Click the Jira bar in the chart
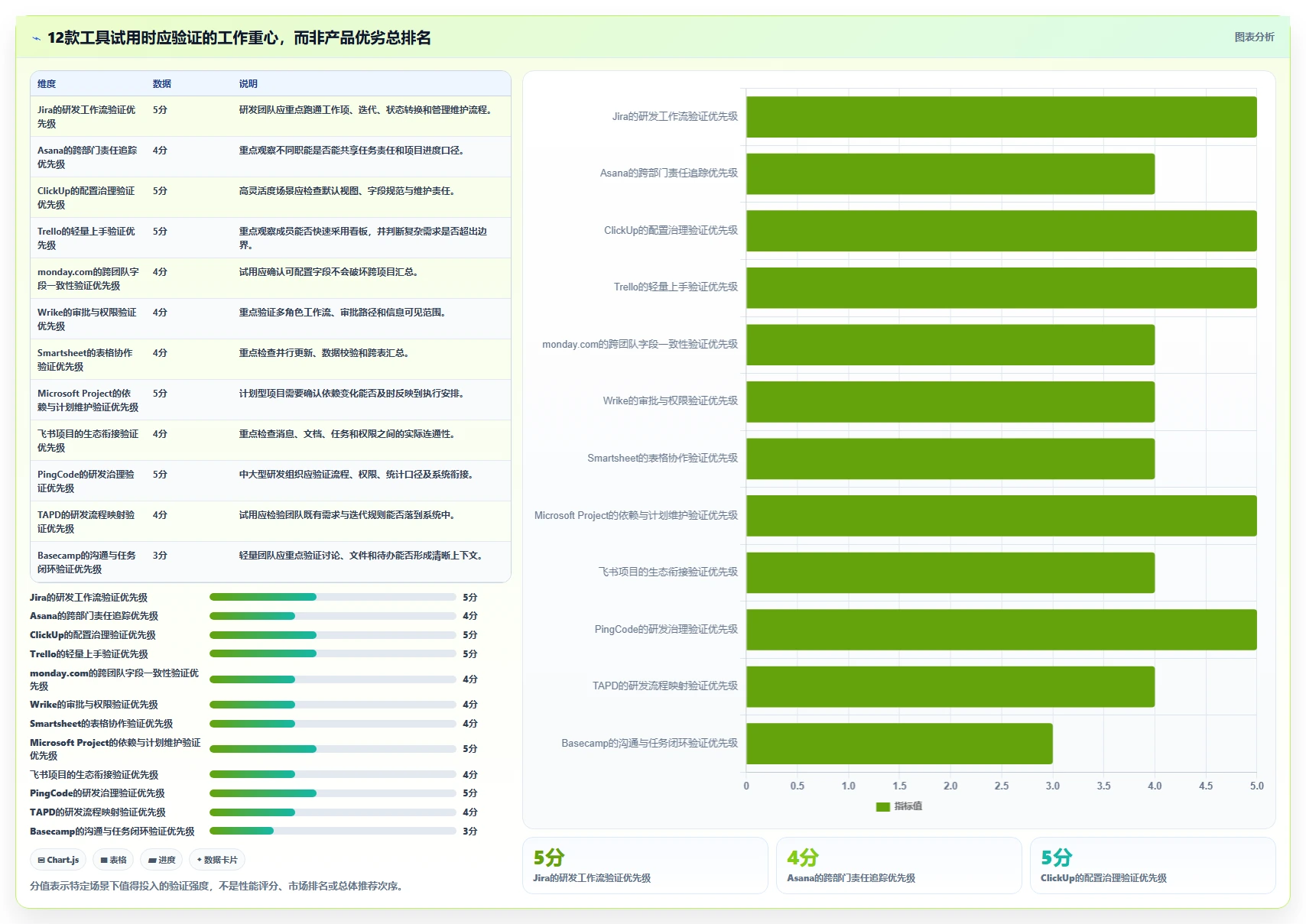The height and width of the screenshot is (924, 1306). [1002, 117]
